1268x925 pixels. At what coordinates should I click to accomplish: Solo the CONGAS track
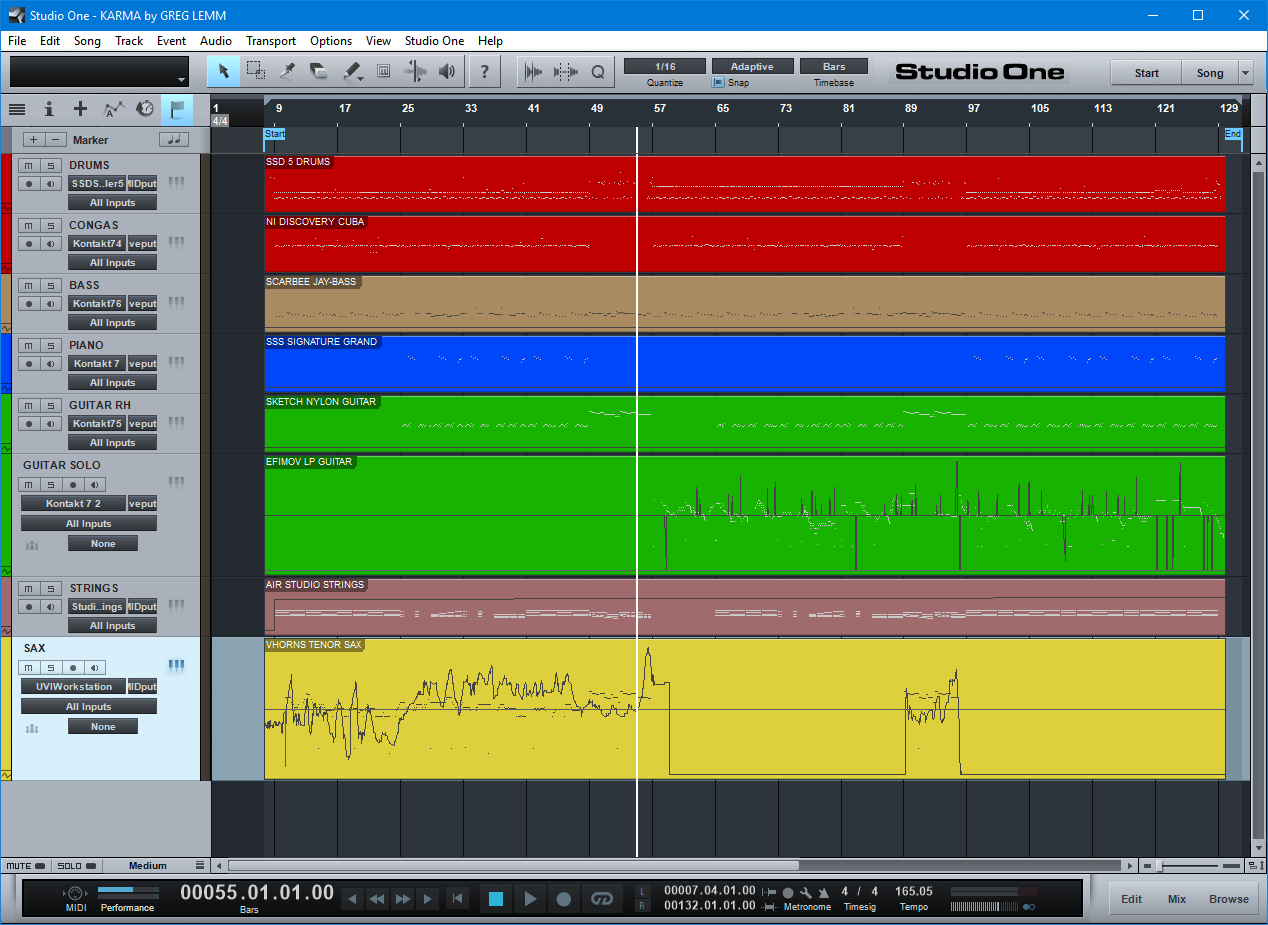[x=50, y=225]
